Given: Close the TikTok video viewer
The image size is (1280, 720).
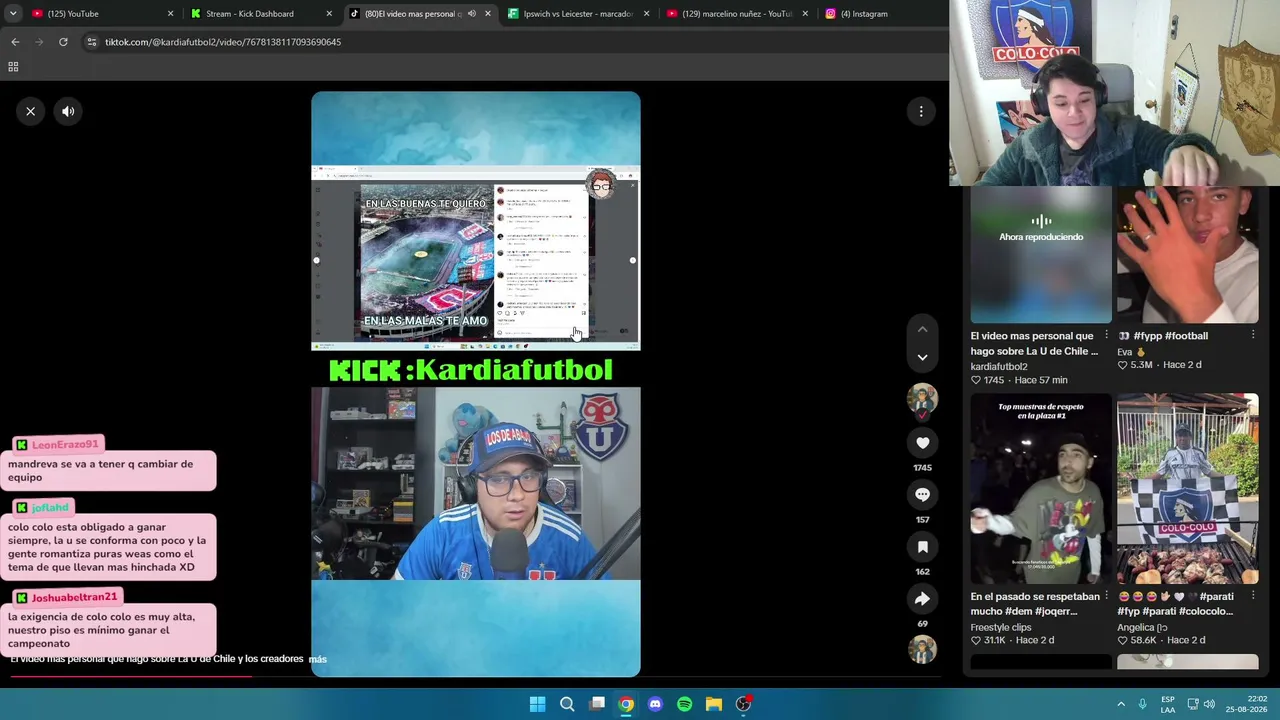Looking at the screenshot, I should (30, 111).
